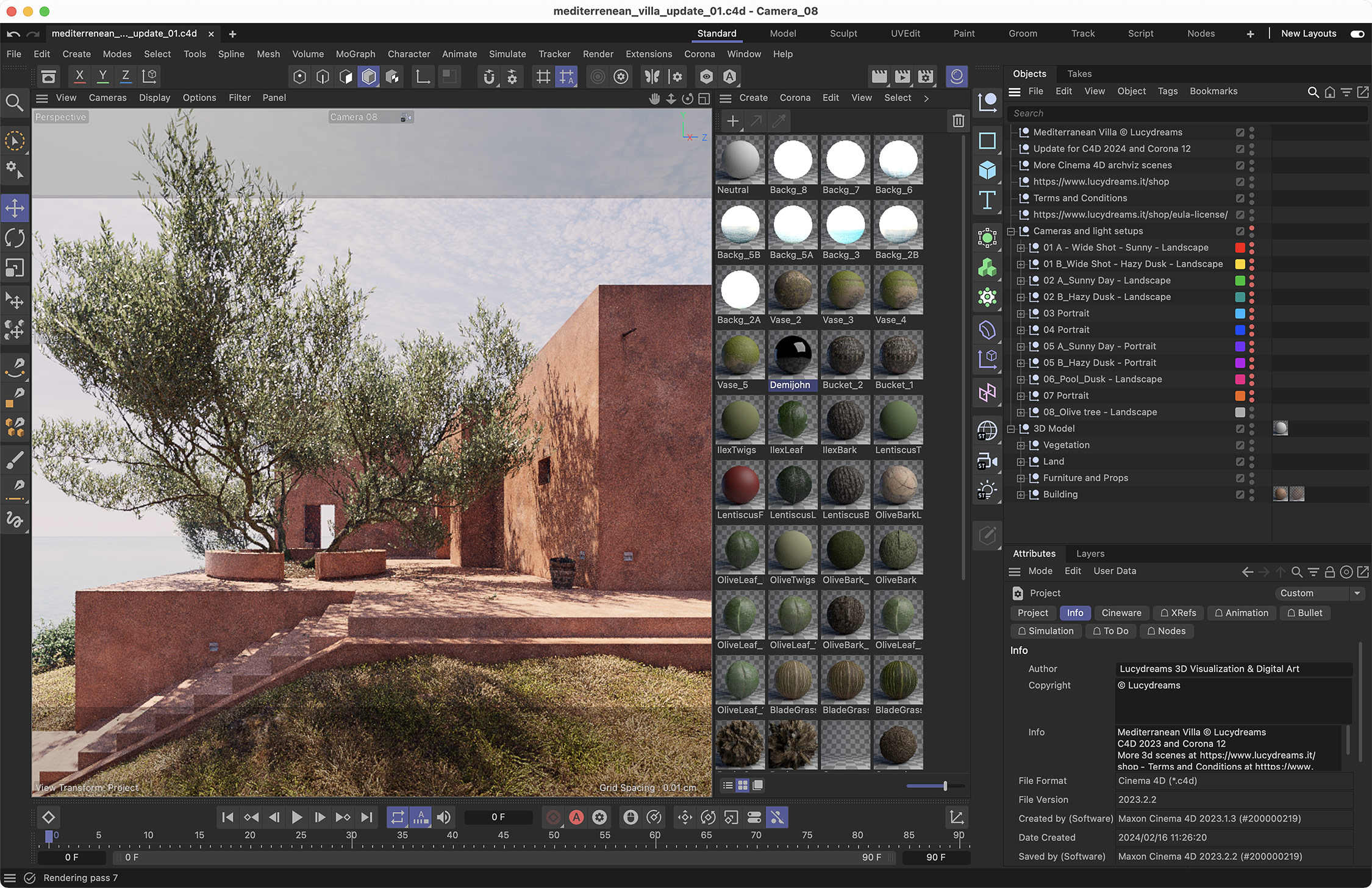Click the Attributes back arrow icon

click(1248, 572)
